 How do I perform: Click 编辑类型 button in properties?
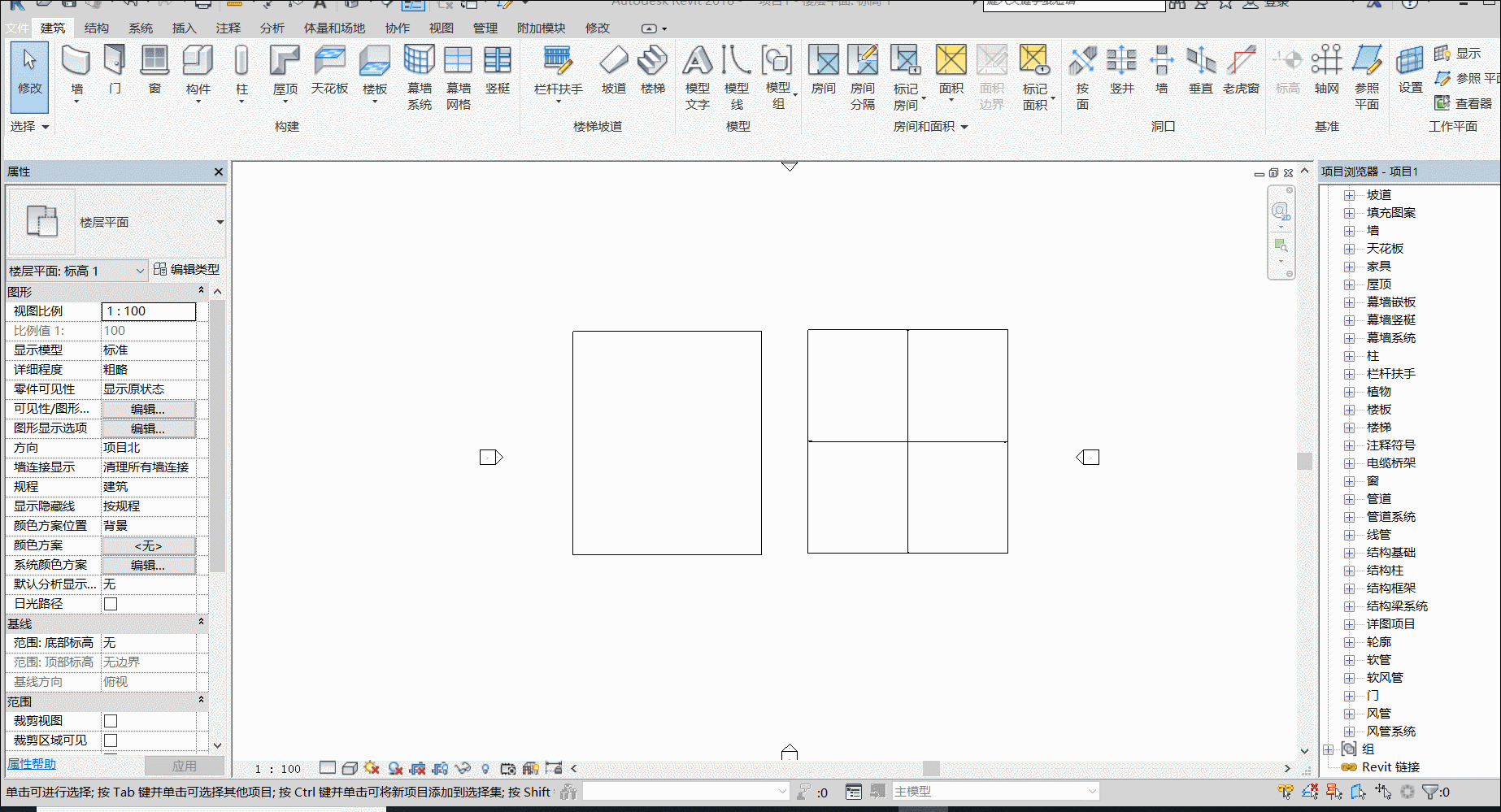pos(187,269)
